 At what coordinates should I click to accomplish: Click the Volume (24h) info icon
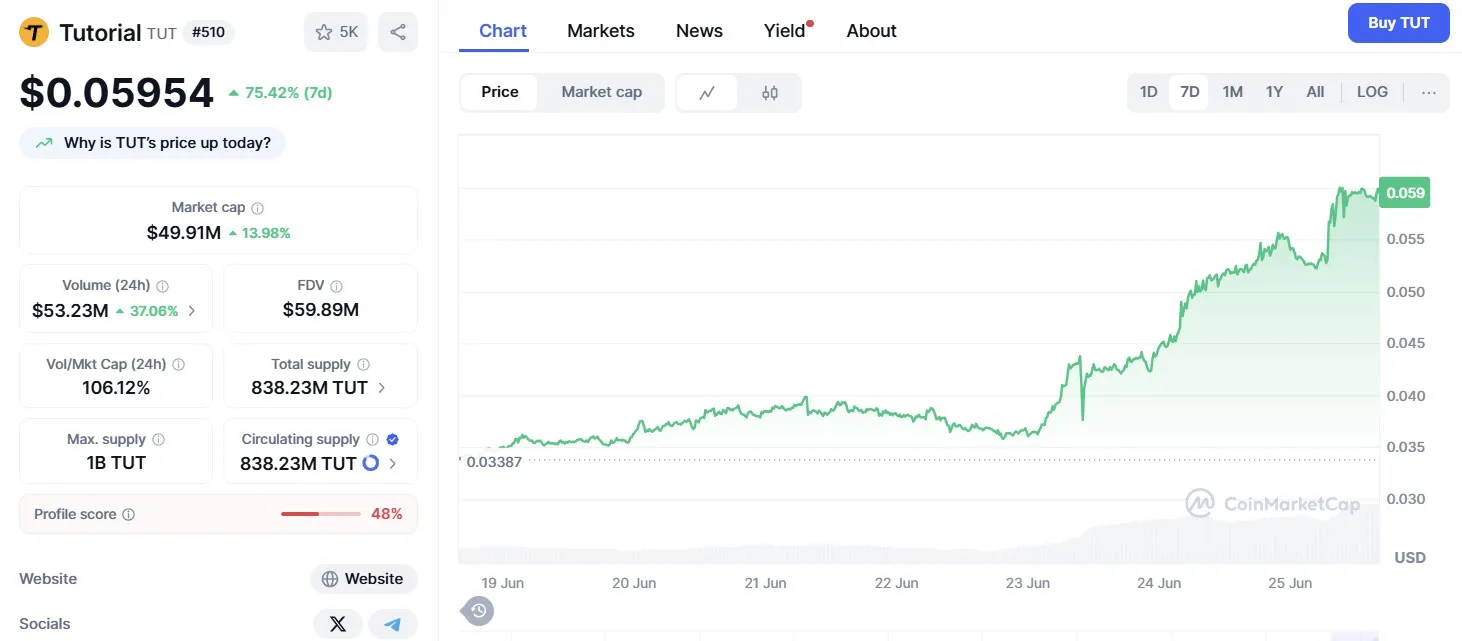pos(163,286)
